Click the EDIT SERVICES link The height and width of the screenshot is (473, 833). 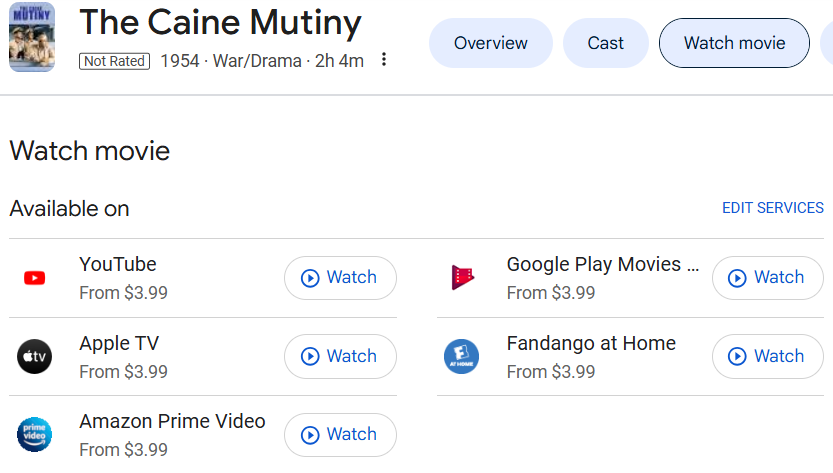tap(772, 208)
